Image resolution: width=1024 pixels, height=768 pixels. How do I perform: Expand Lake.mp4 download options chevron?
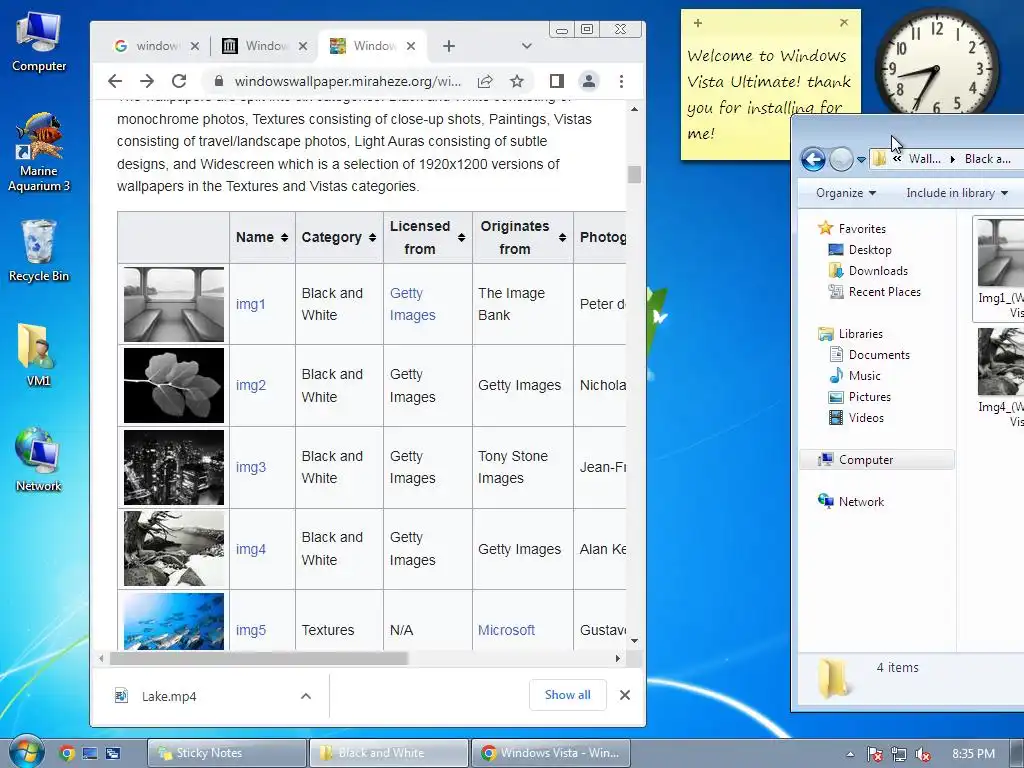coord(306,696)
